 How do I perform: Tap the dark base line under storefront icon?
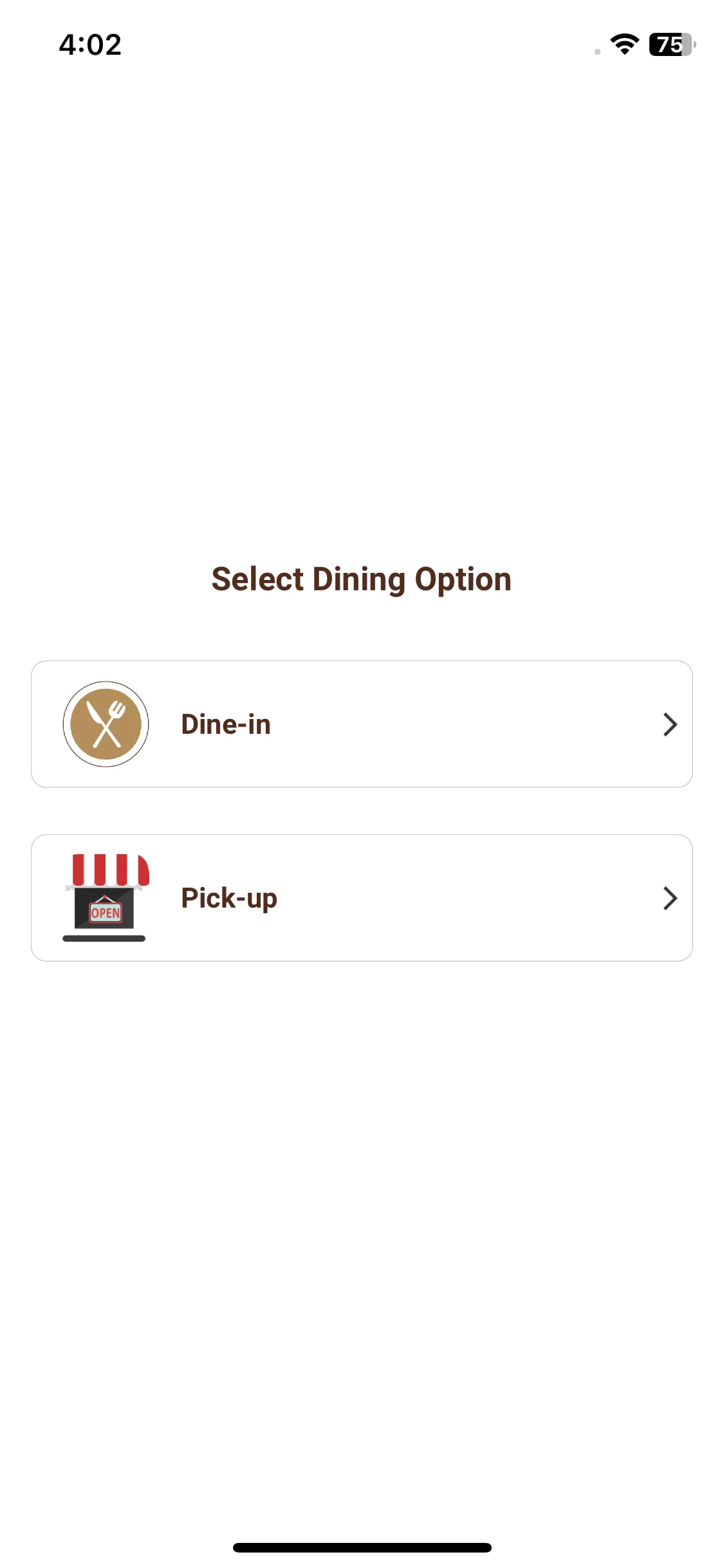point(104,938)
